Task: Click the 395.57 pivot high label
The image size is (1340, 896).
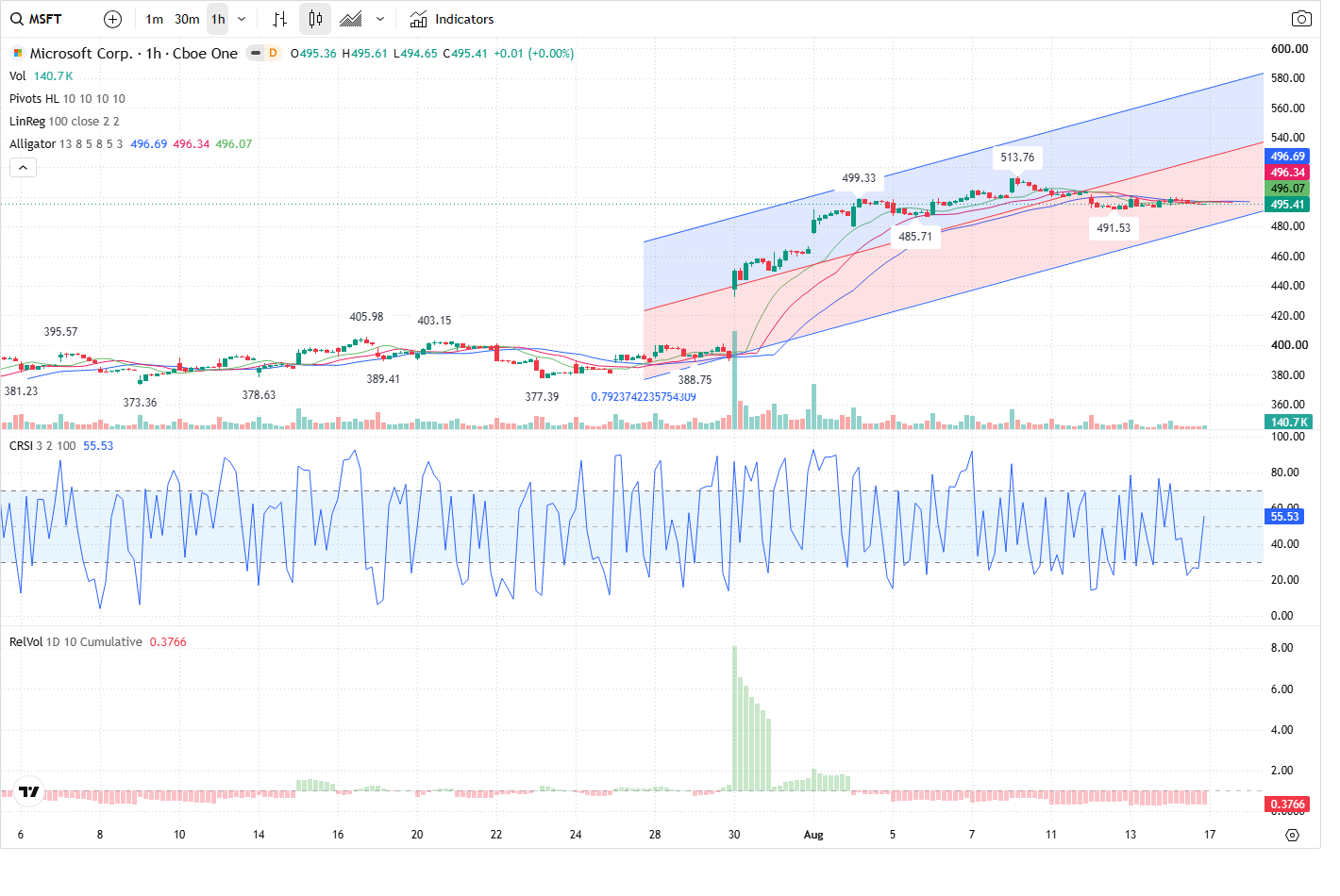Action: click(x=60, y=332)
